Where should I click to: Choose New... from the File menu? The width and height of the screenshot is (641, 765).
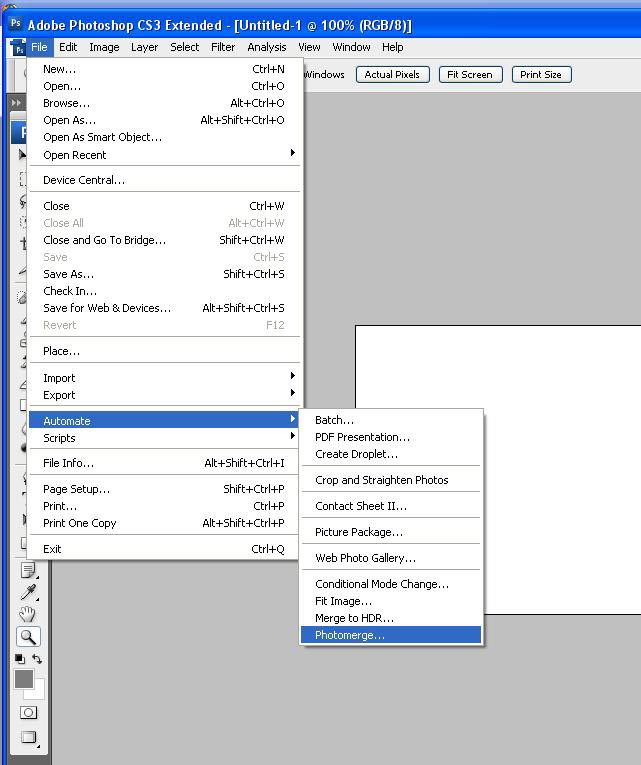164,69
